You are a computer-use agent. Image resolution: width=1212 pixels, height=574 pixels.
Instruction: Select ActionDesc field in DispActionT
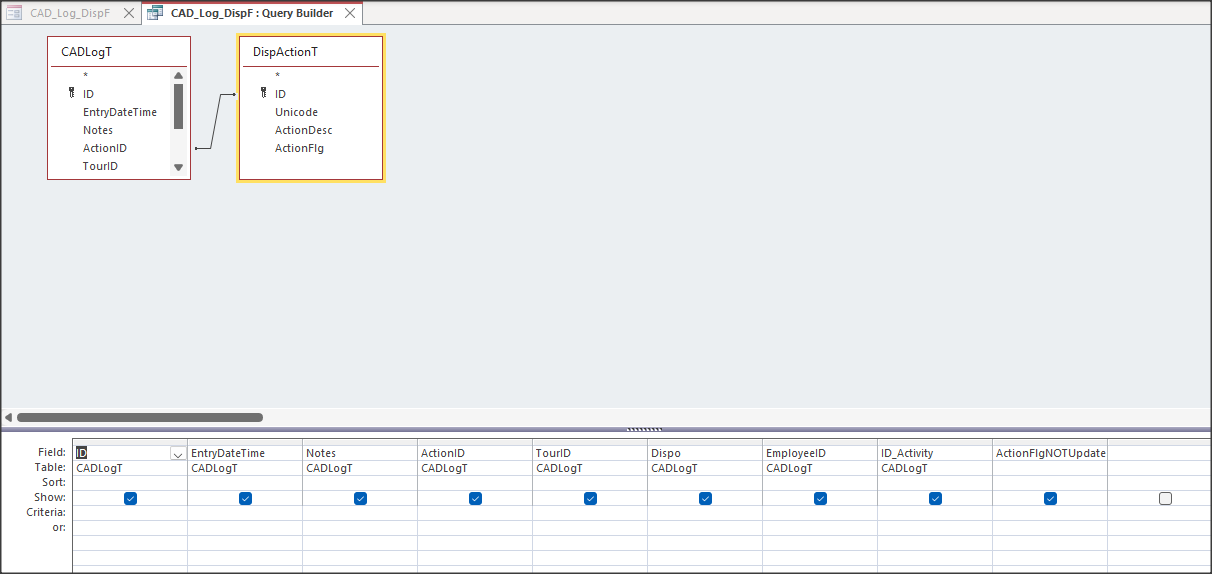click(x=304, y=130)
